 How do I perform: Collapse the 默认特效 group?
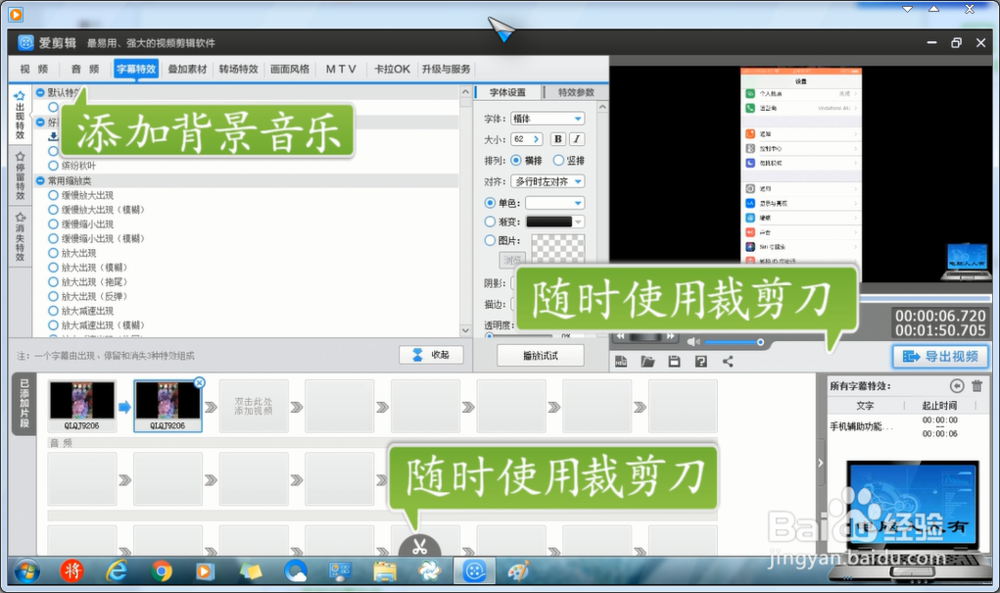point(40,92)
